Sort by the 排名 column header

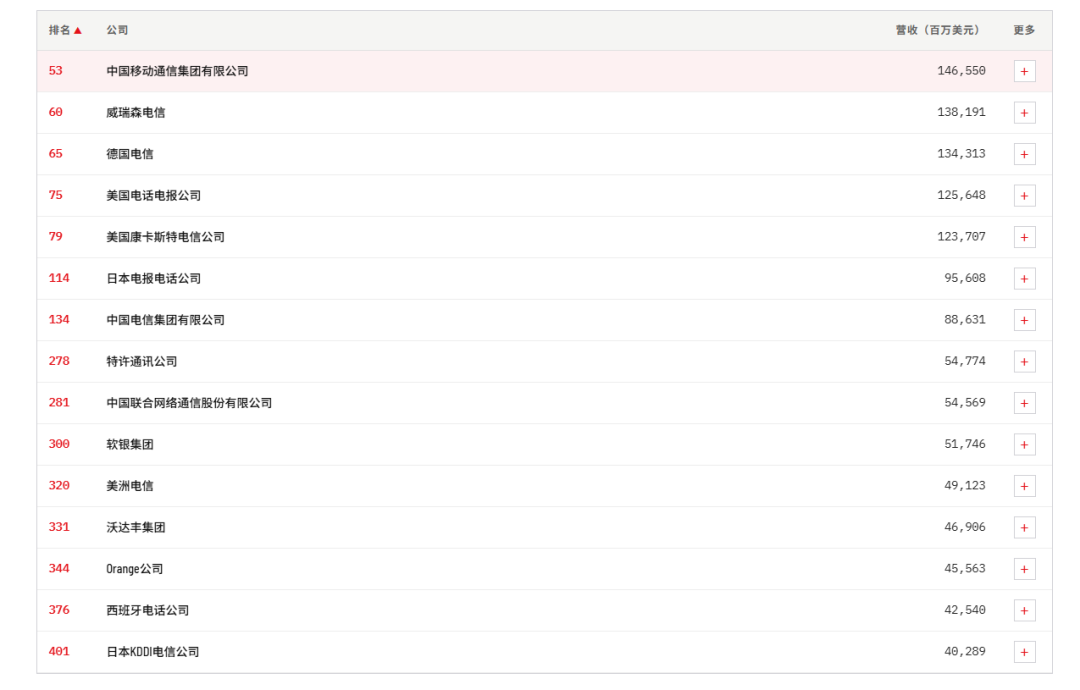60,30
